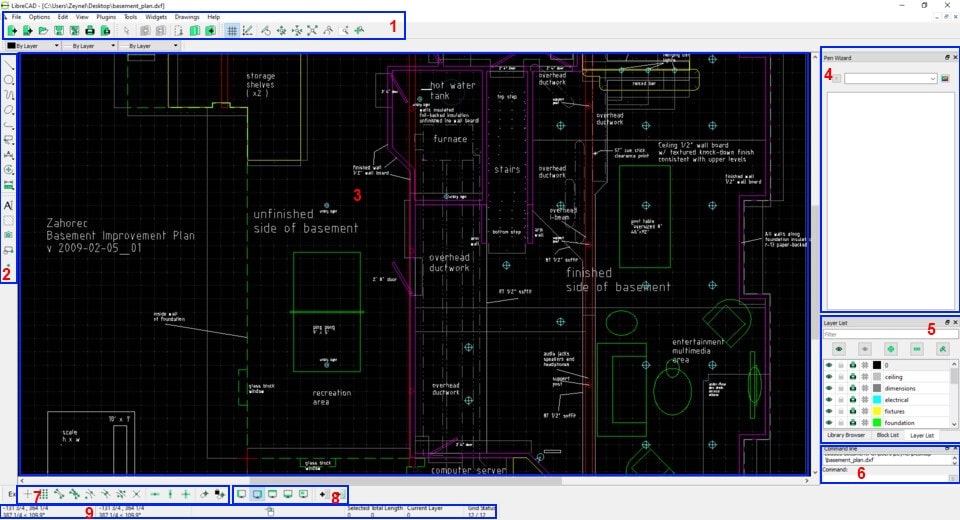Click the Pen Wizard color picker button
Image resolution: width=960 pixels, height=520 pixels.
coord(945,78)
